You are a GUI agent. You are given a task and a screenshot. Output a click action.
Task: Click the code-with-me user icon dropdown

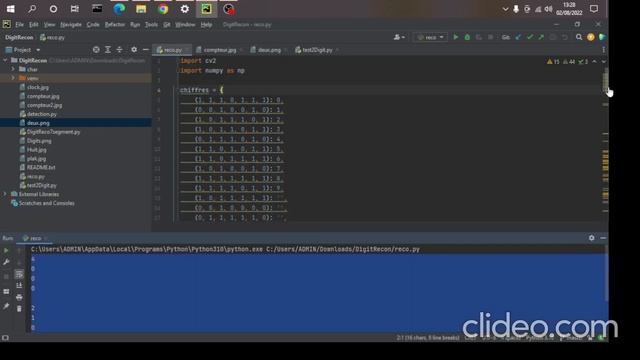click(399, 37)
